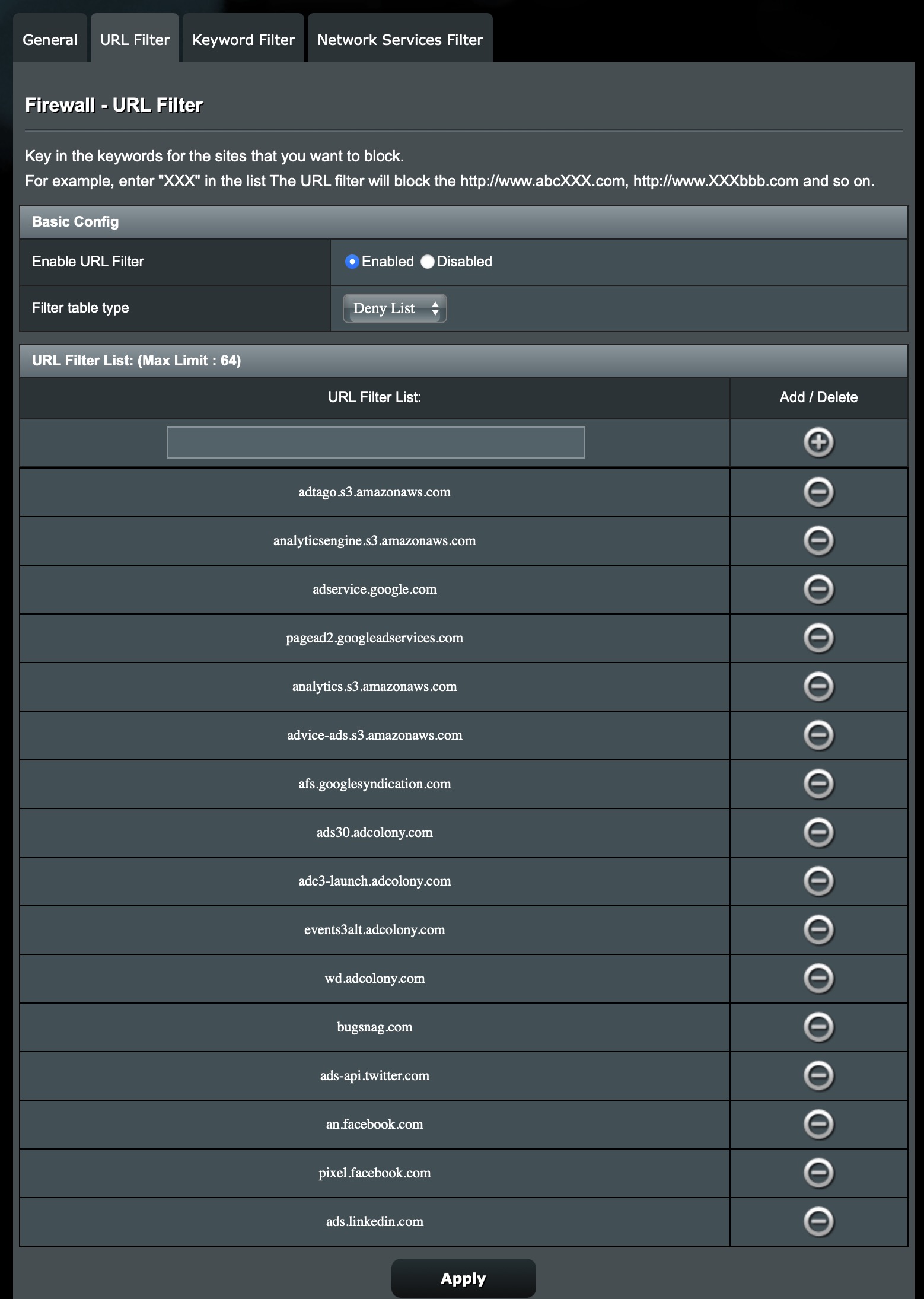924x1299 pixels.
Task: Click the ads30.adcolony.com text
Action: click(374, 833)
